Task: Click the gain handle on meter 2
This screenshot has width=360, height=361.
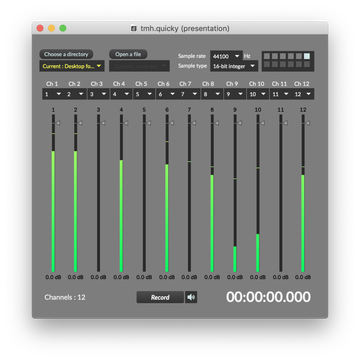Action: pos(80,123)
